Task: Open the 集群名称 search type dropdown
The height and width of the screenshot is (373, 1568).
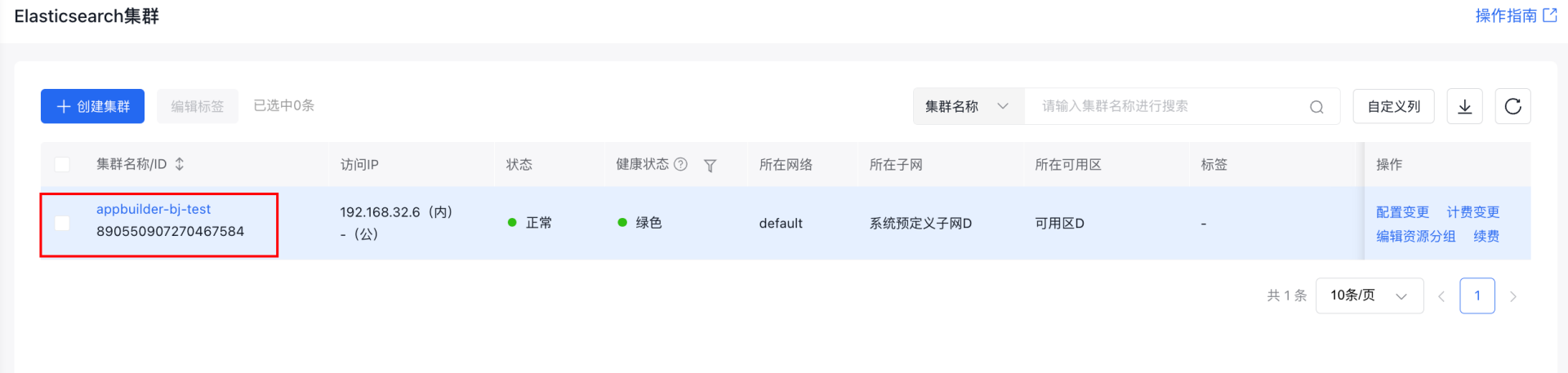Action: pyautogui.click(x=968, y=107)
